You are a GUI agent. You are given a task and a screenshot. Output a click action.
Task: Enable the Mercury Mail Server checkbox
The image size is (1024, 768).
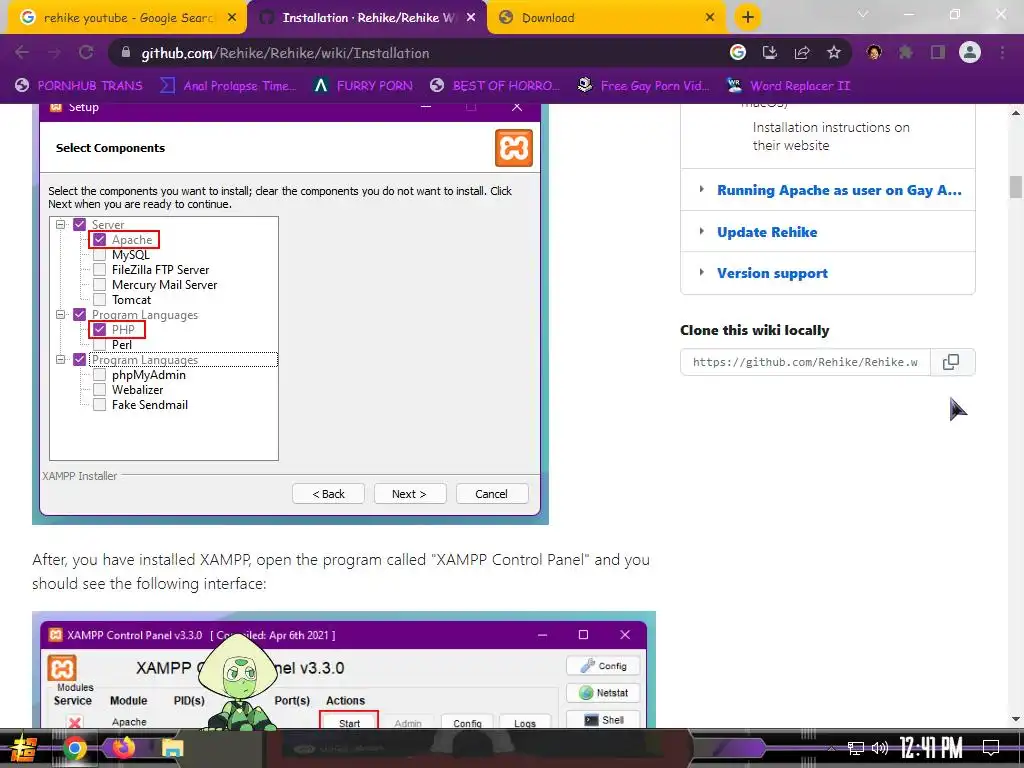click(x=99, y=285)
